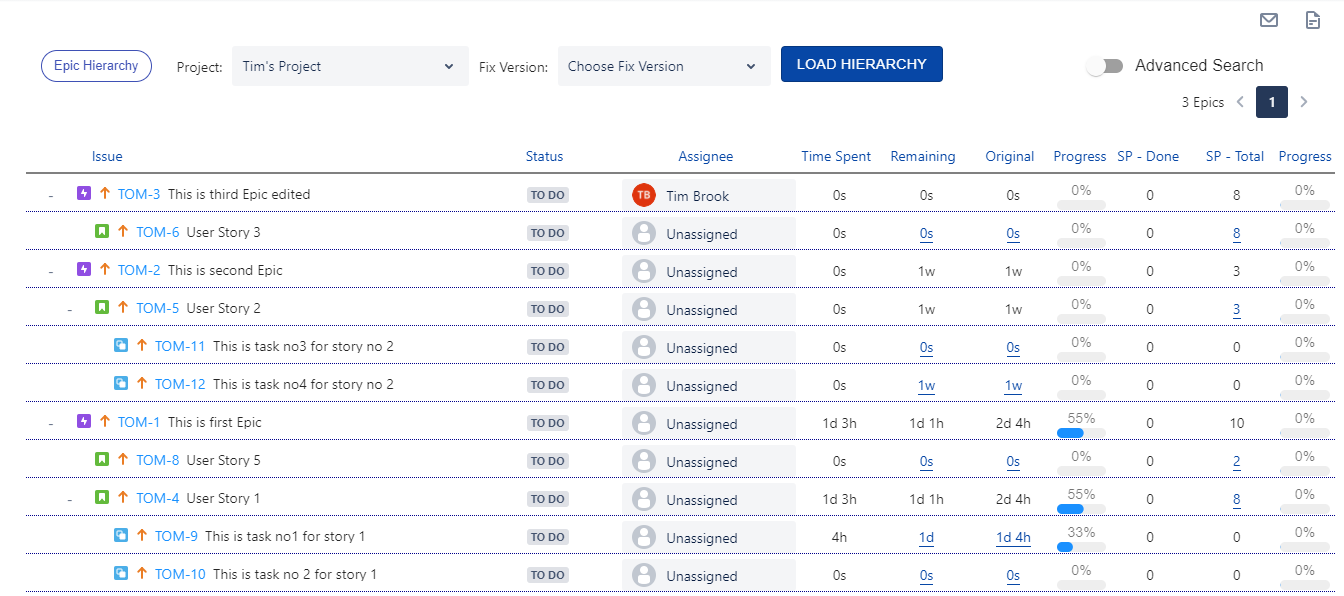
Task: Collapse the TOM-4 User Story 1 row
Action: pyautogui.click(x=70, y=499)
